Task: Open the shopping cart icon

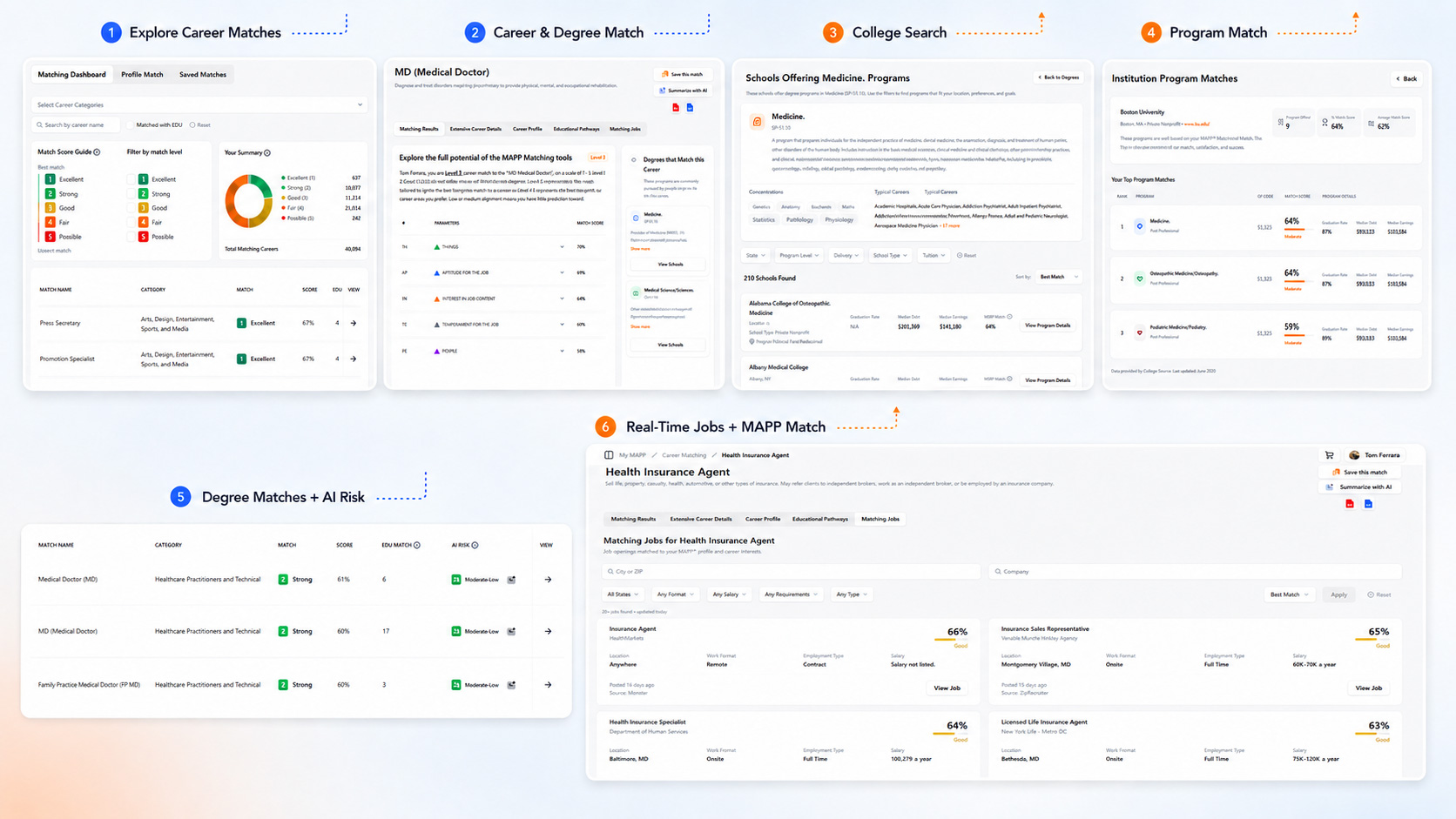Action: pos(1329,455)
